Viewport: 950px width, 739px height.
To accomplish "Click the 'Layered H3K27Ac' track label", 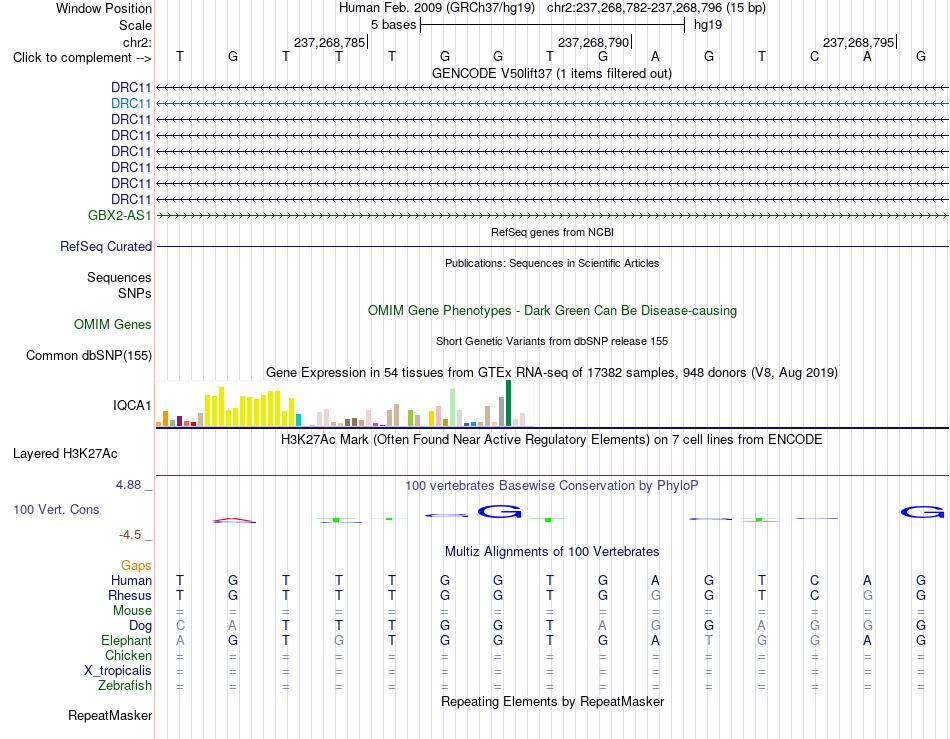I will (x=65, y=454).
